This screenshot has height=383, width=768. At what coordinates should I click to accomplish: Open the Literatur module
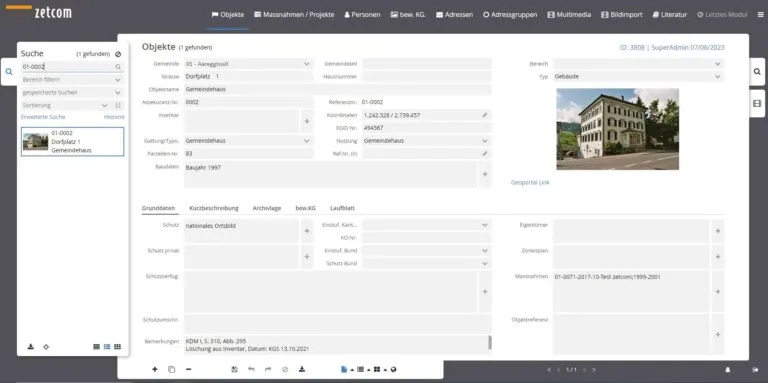tap(670, 15)
